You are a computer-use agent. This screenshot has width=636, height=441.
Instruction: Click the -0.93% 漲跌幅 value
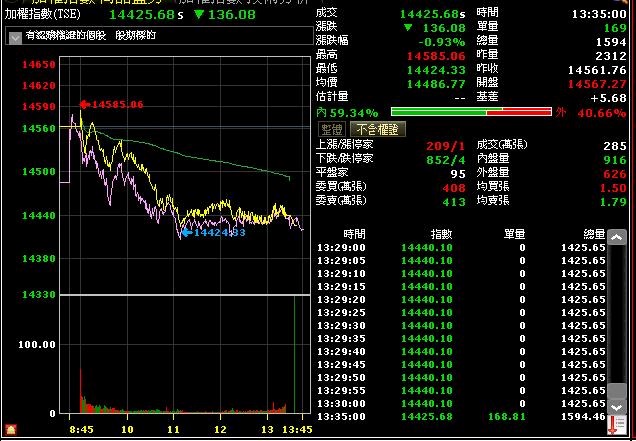click(x=442, y=42)
